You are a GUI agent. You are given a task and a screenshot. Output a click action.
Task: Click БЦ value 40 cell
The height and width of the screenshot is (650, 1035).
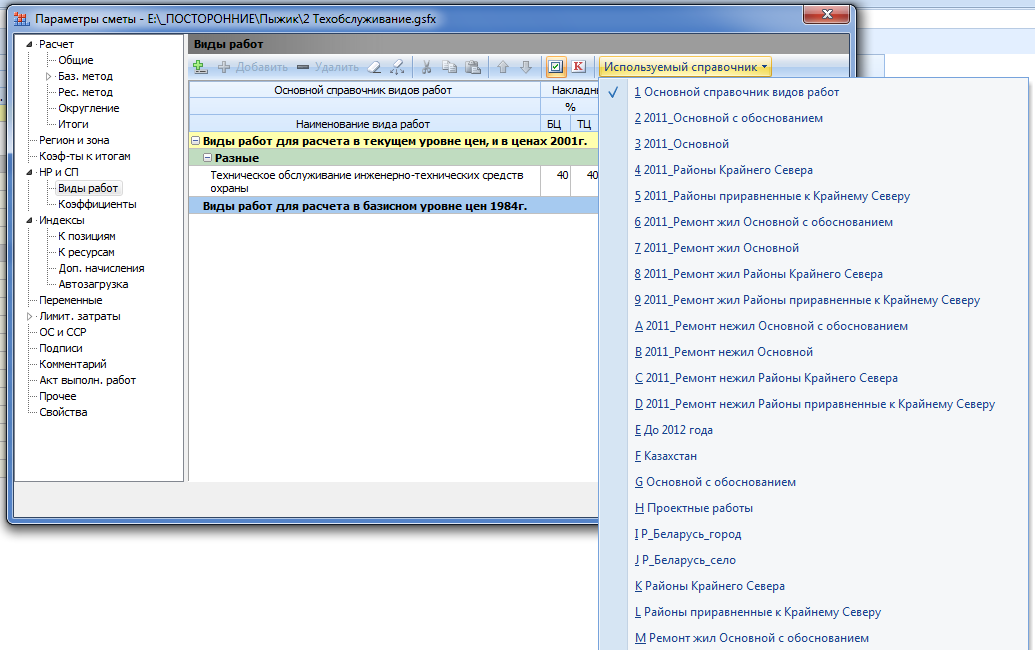[556, 181]
